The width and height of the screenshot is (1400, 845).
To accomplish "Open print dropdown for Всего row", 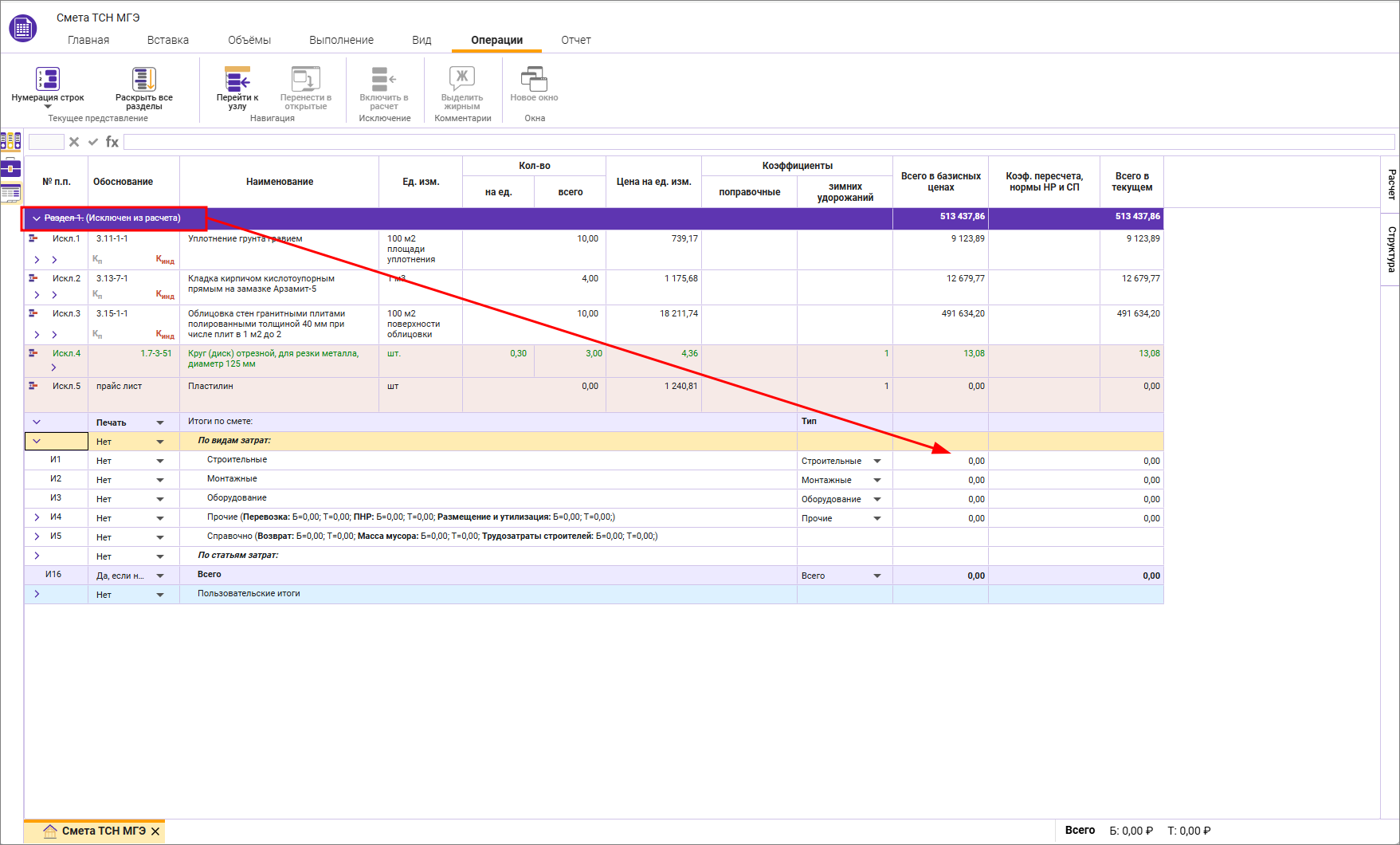I will pos(160,576).
